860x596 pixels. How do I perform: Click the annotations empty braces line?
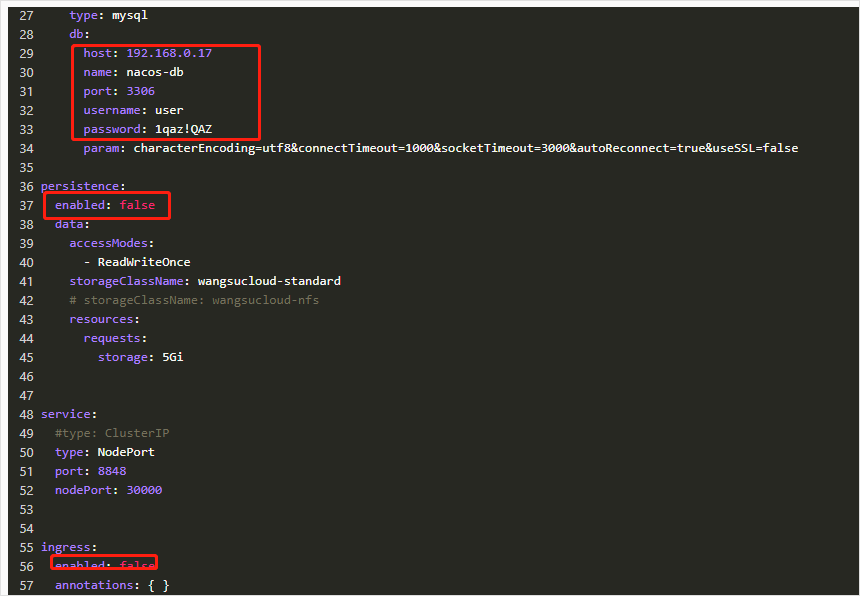pos(112,585)
